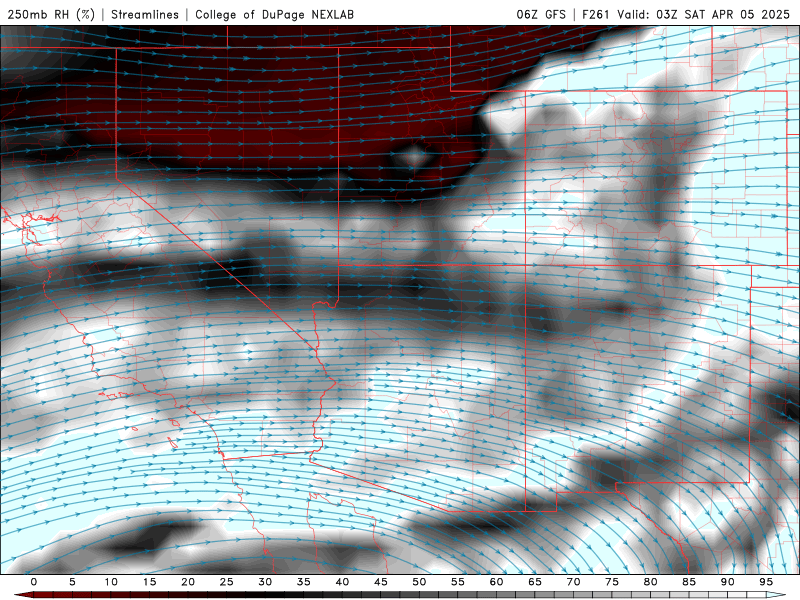800x600 pixels.
Task: Click the color scale label "25"
Action: (x=227, y=582)
